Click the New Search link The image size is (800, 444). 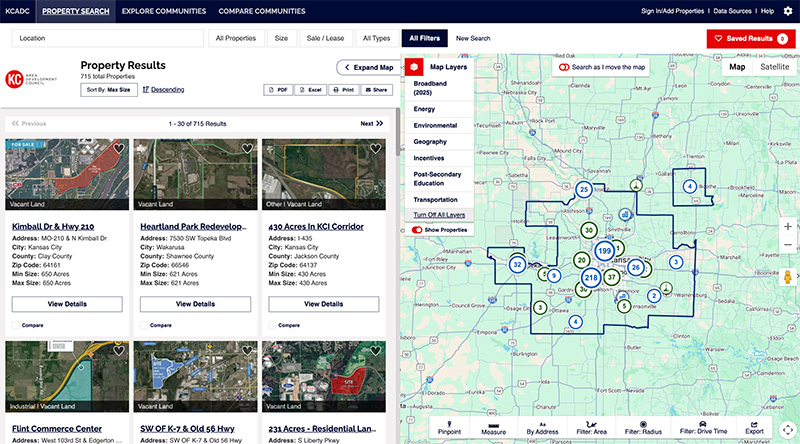tap(473, 38)
